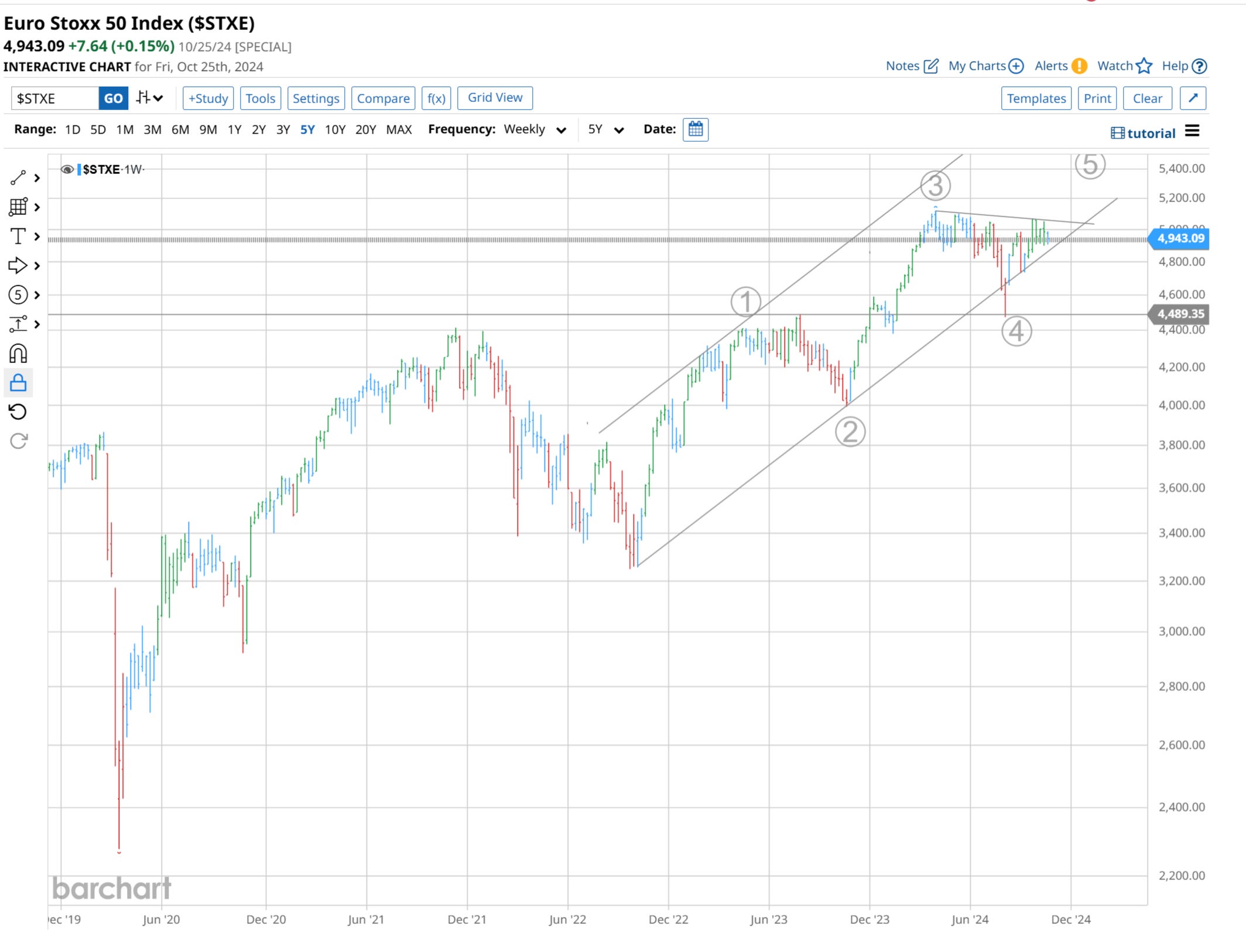Choose the arrow shapes tool
The image size is (1246, 952).
tap(18, 265)
